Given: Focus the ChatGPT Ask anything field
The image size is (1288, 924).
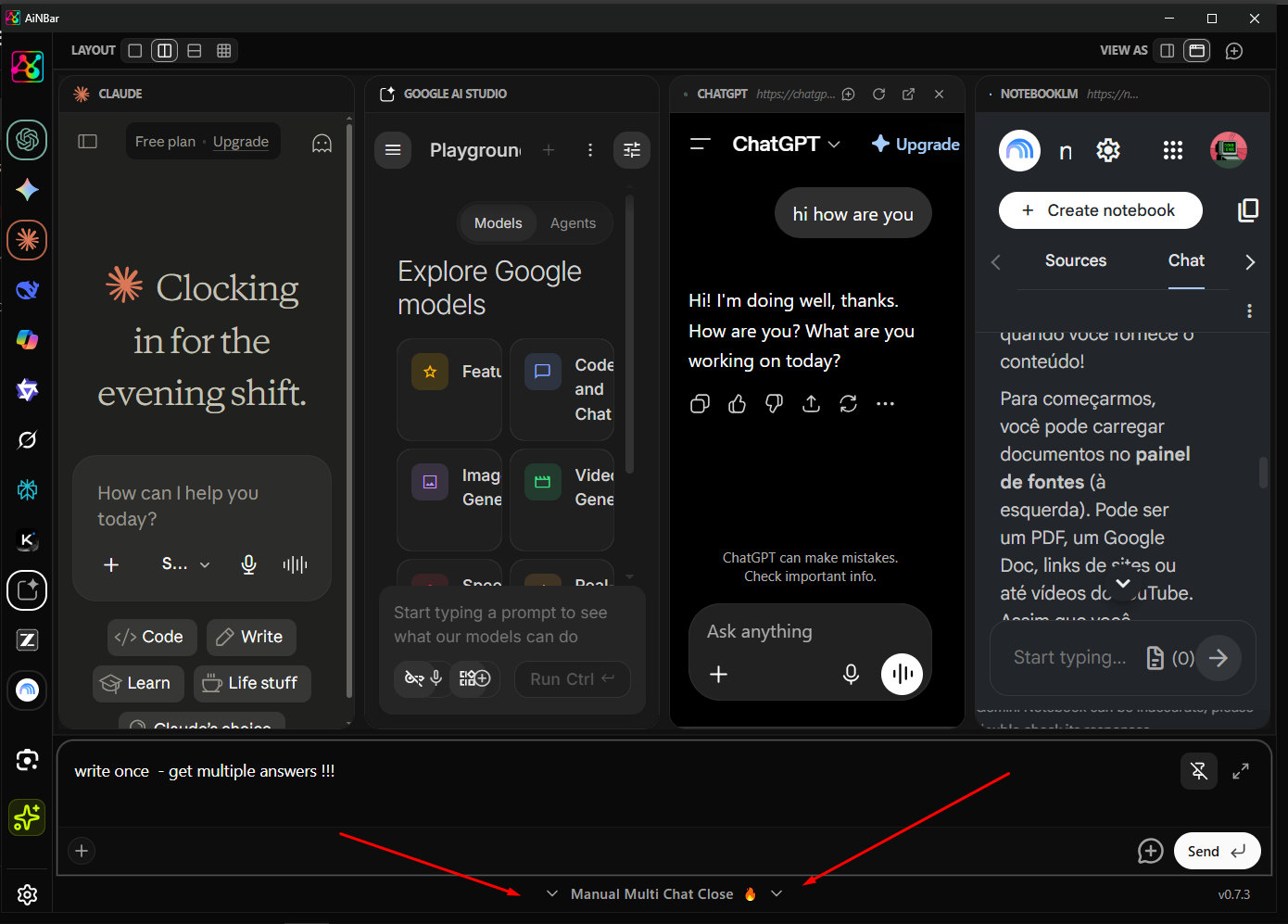Looking at the screenshot, I should tap(811, 632).
